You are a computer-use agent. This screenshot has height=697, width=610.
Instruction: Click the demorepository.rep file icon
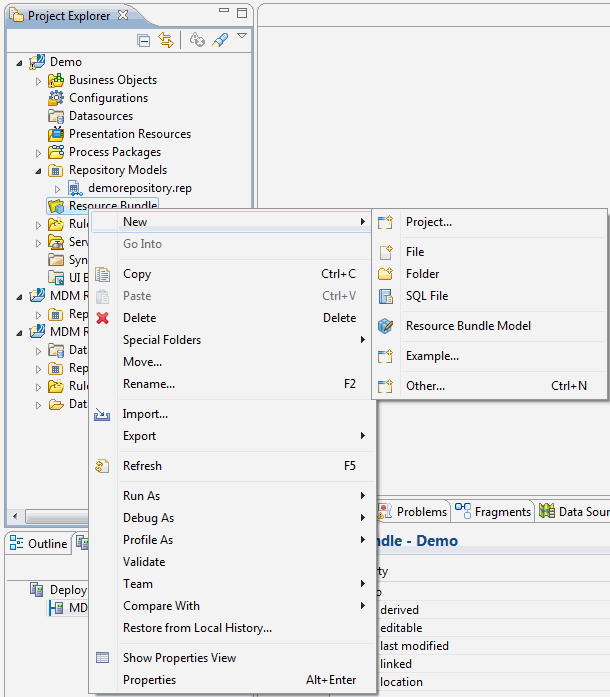coord(75,188)
